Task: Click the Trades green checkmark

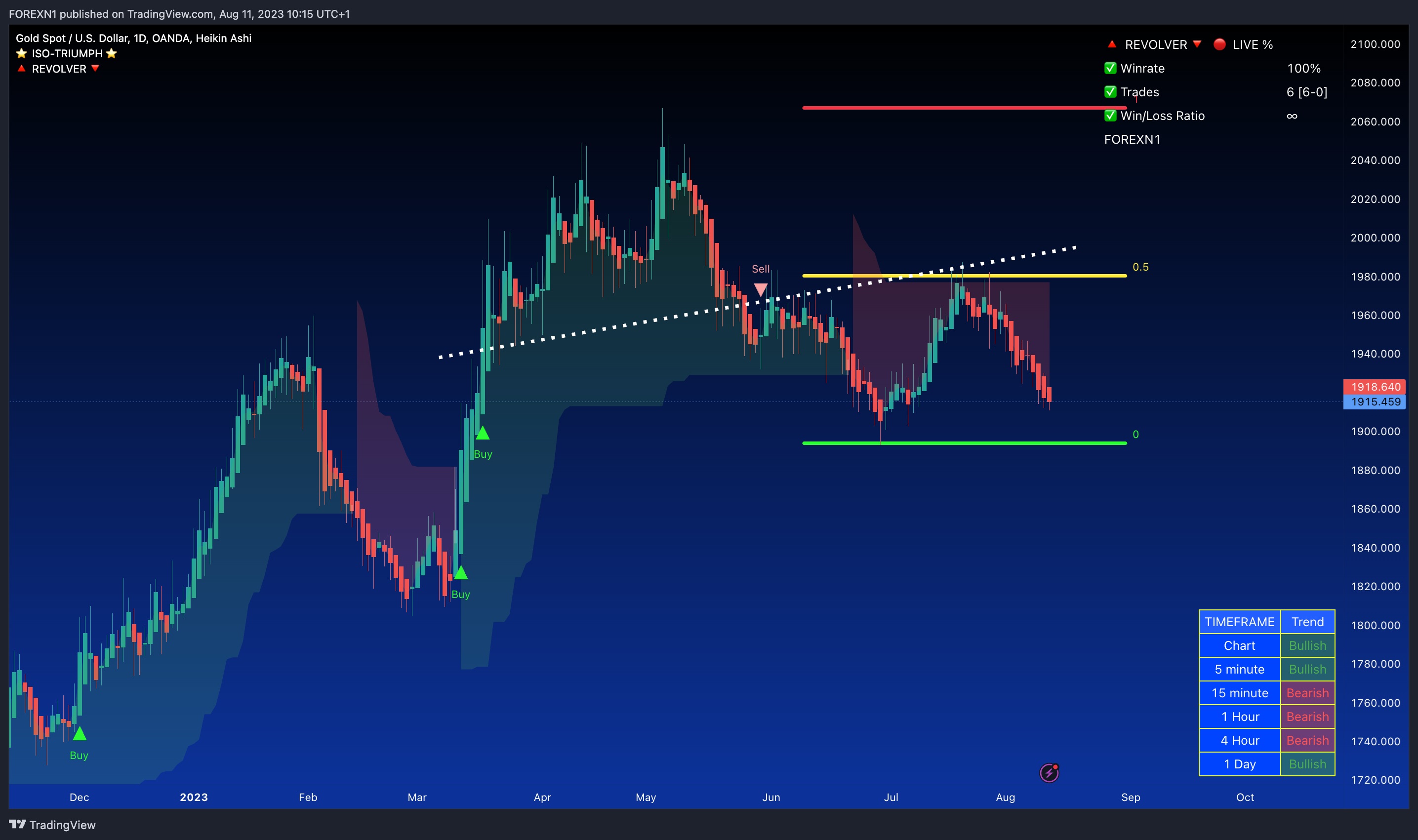Action: tap(1110, 92)
